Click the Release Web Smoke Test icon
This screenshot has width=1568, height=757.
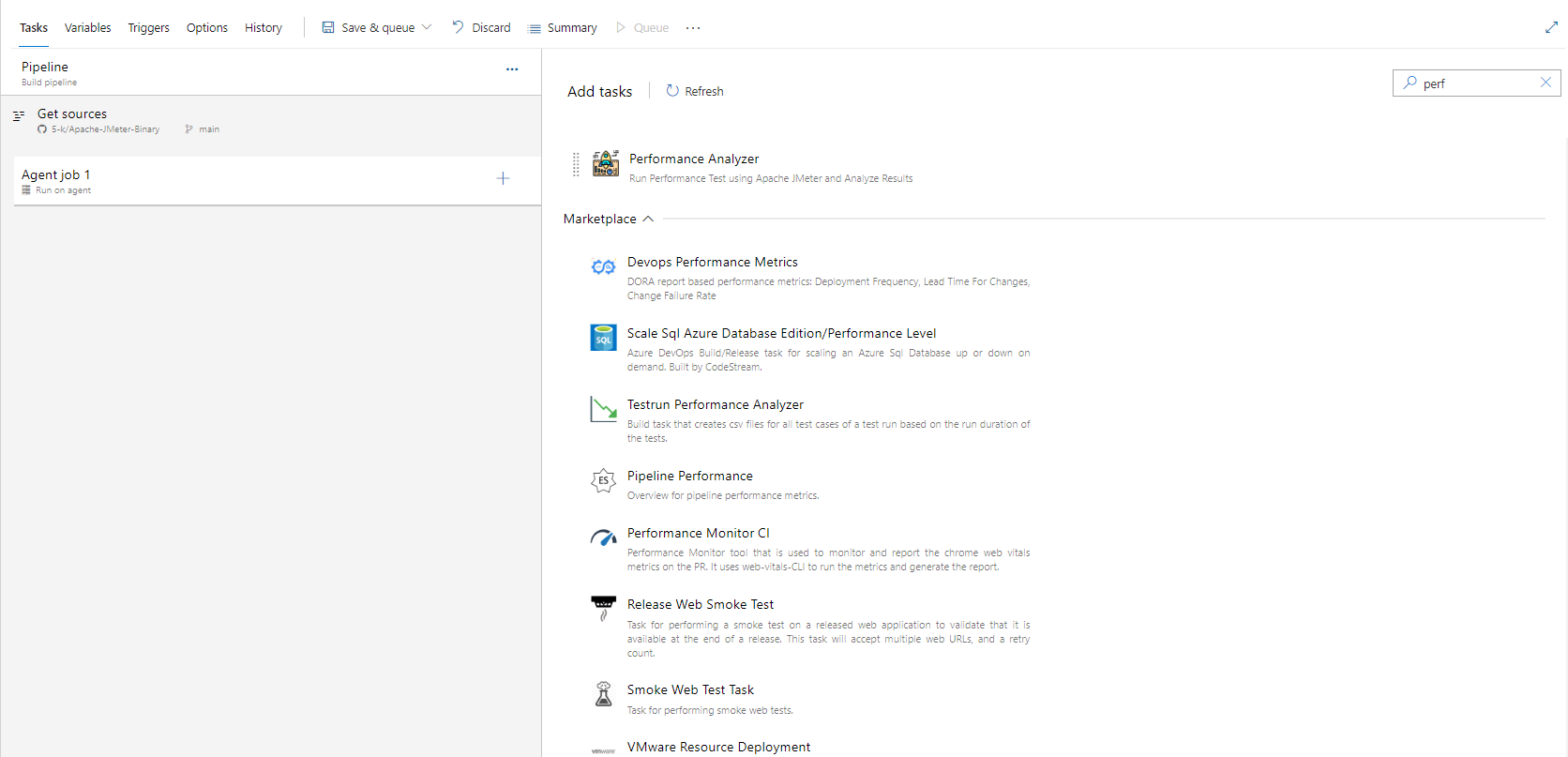tap(603, 608)
